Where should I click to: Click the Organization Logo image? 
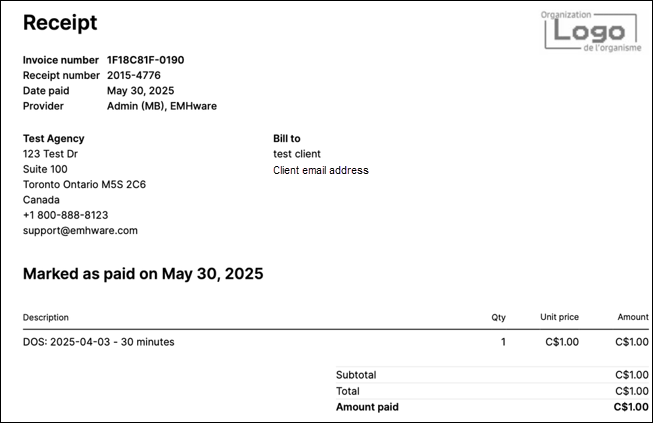point(591,31)
